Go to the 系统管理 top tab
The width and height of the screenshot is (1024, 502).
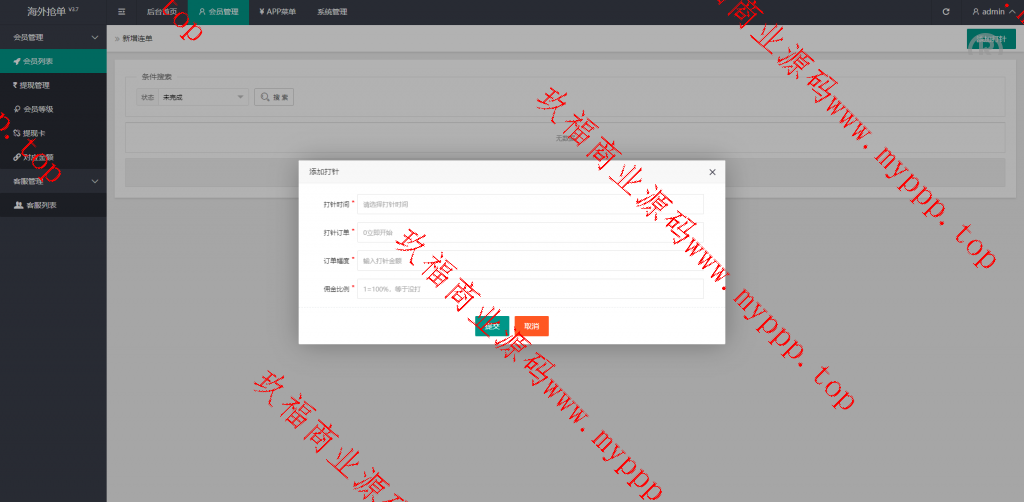(331, 12)
